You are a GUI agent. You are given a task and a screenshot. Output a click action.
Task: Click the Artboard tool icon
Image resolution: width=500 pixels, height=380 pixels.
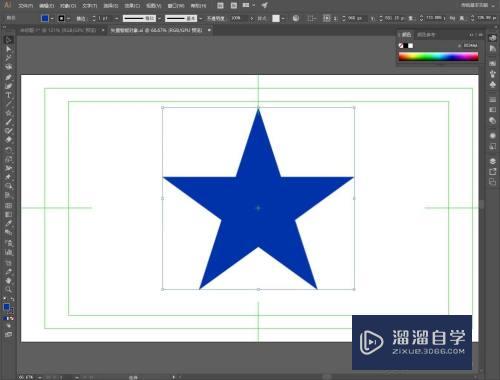[9, 263]
